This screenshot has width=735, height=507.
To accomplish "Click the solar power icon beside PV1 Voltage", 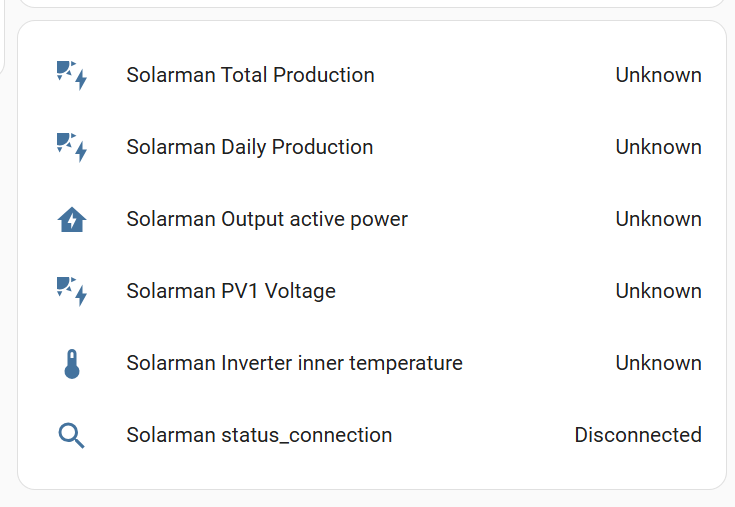I will pyautogui.click(x=72, y=291).
